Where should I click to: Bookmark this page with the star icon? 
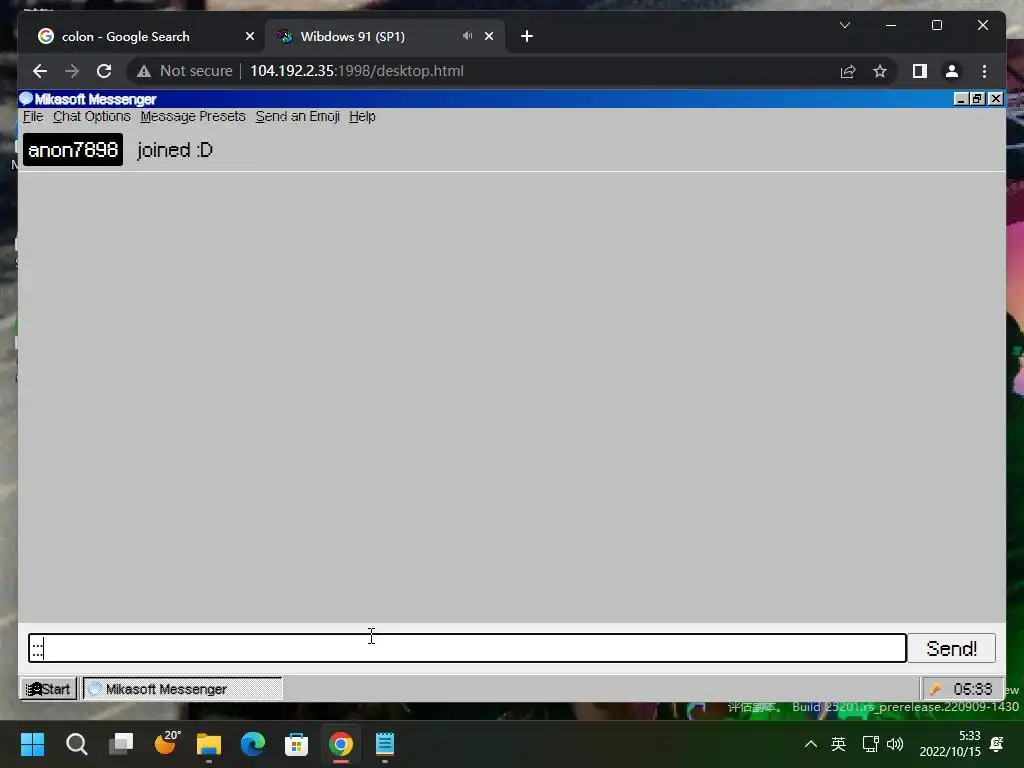point(880,71)
